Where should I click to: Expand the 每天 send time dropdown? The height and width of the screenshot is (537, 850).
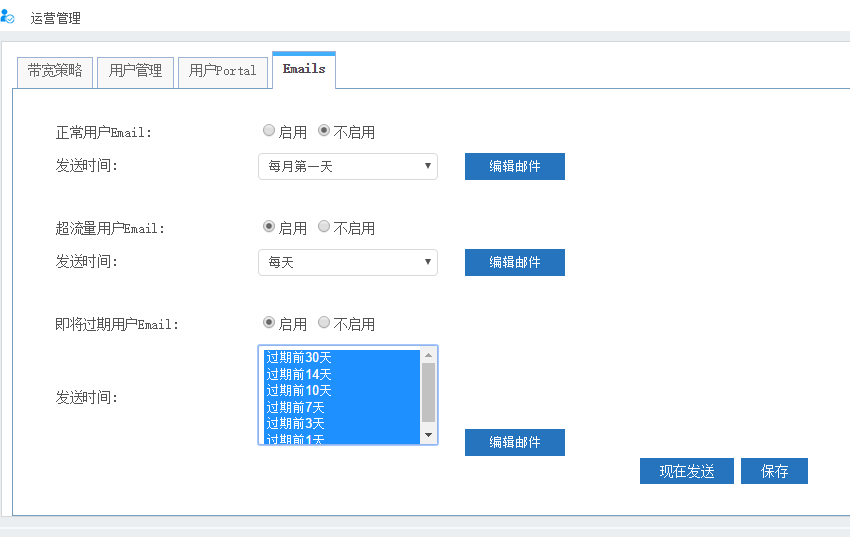point(347,262)
